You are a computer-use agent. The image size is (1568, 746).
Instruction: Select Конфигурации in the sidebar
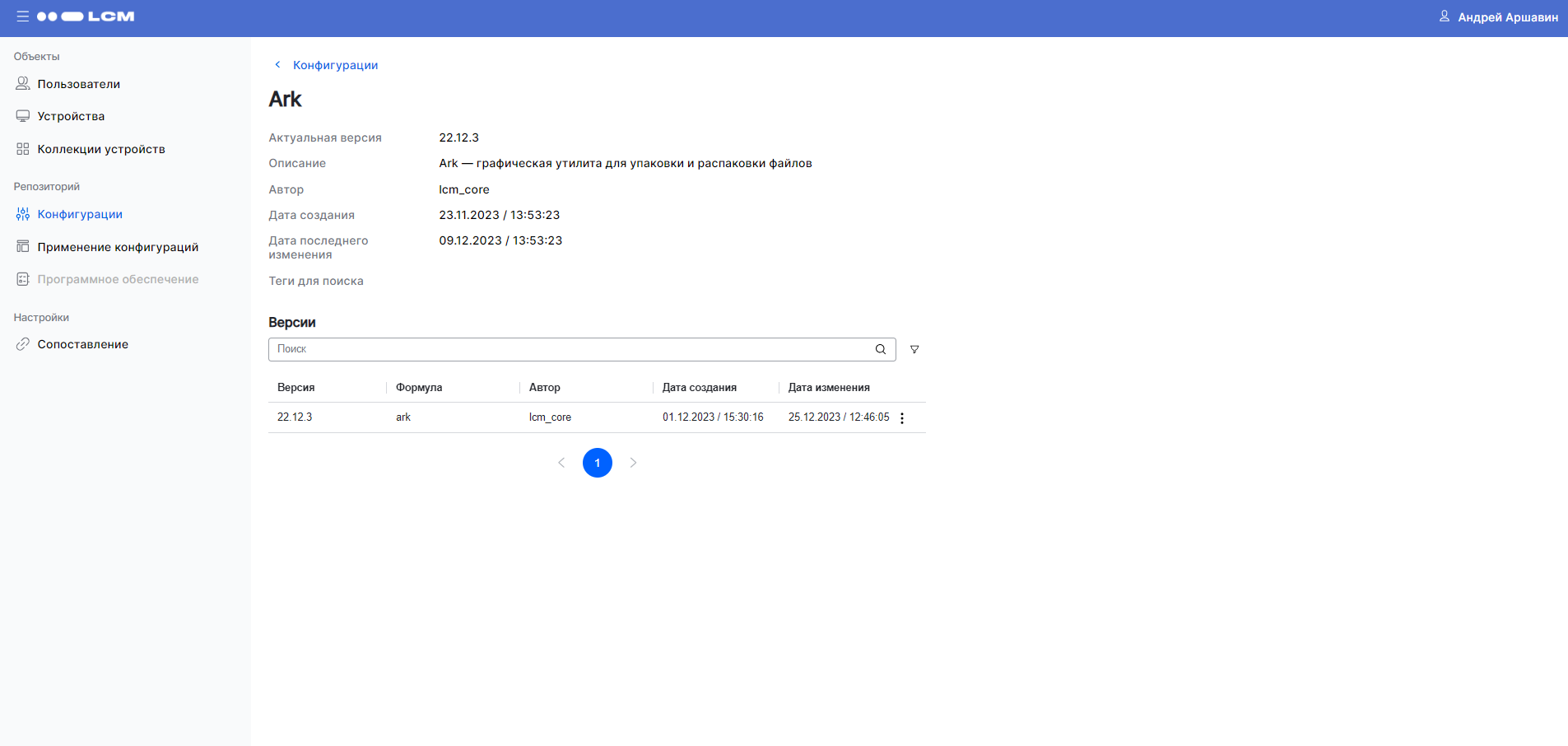pos(80,214)
